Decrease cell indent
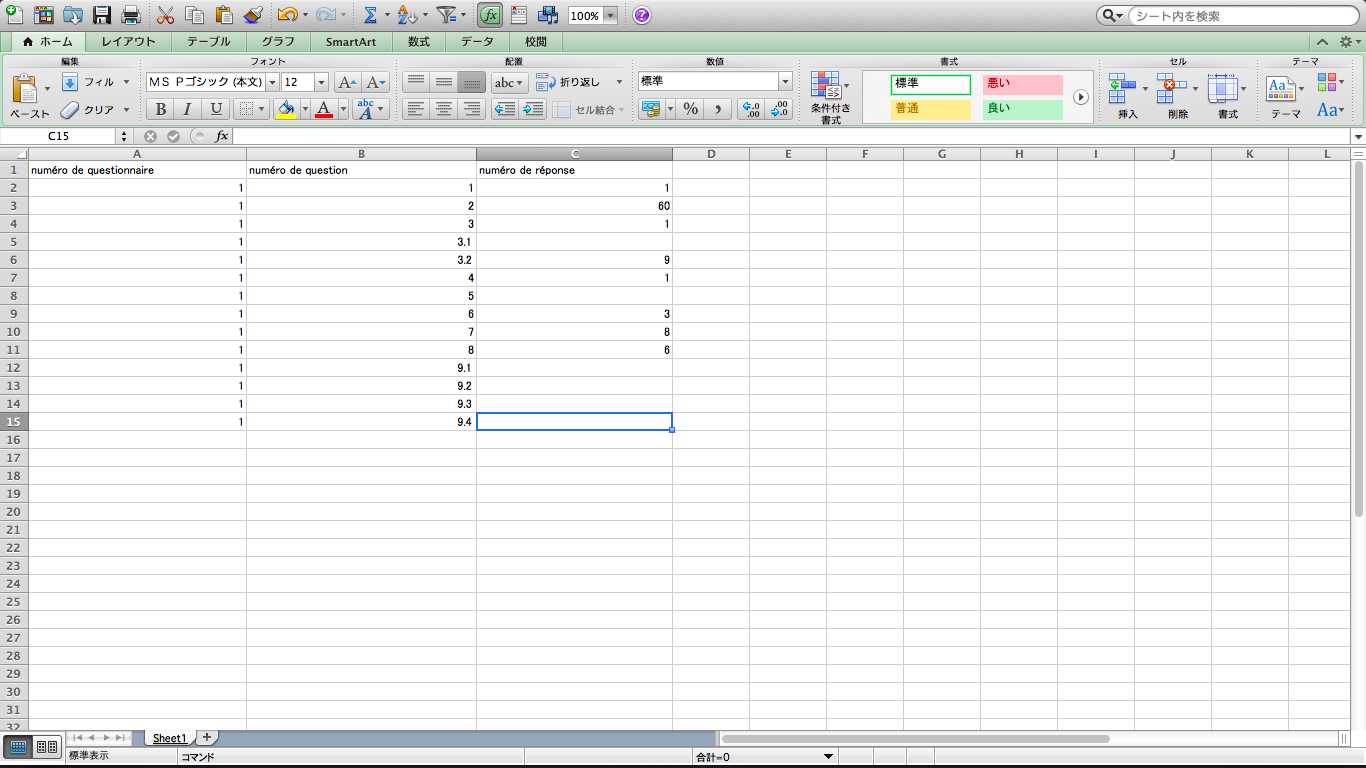 pyautogui.click(x=505, y=110)
